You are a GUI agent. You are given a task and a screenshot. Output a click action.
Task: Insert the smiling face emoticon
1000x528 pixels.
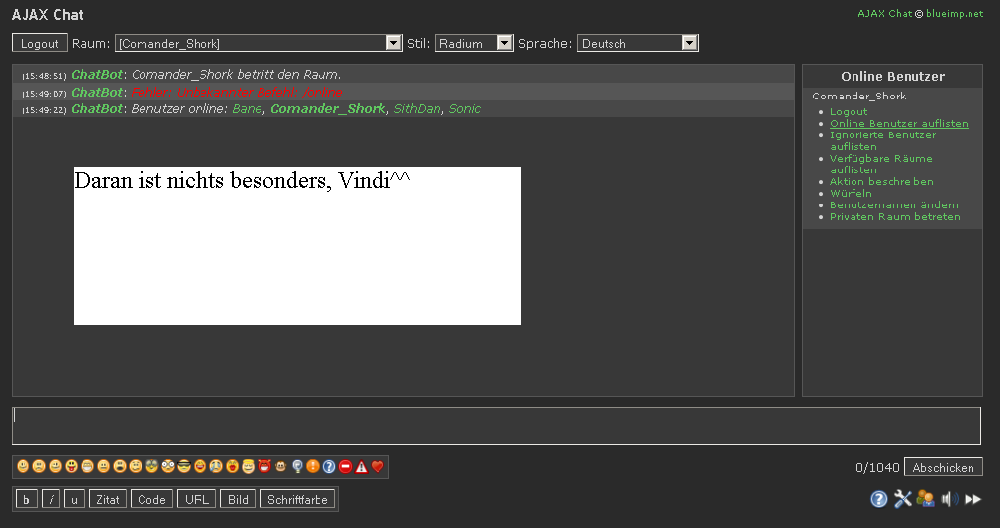pyautogui.click(x=23, y=467)
